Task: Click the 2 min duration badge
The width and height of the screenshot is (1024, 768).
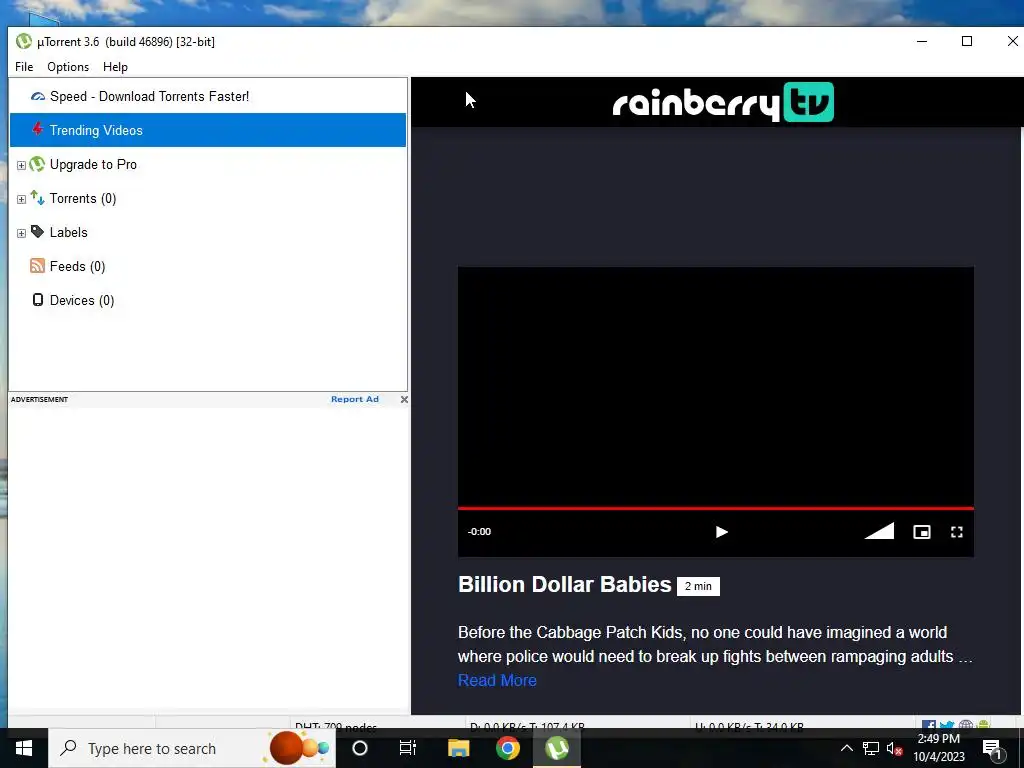Action: pyautogui.click(x=698, y=586)
